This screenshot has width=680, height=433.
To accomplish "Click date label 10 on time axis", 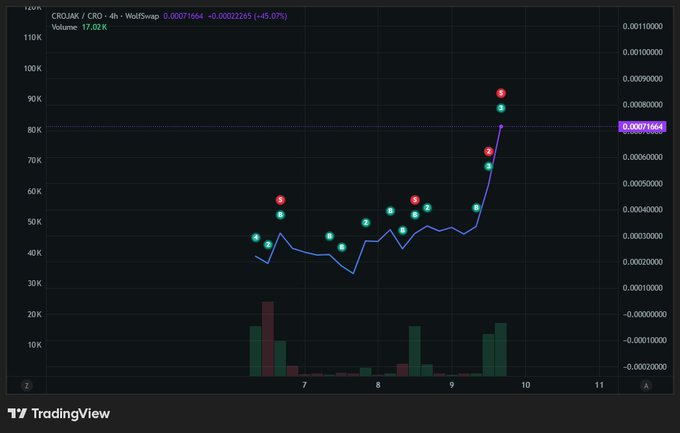I will click(x=526, y=385).
